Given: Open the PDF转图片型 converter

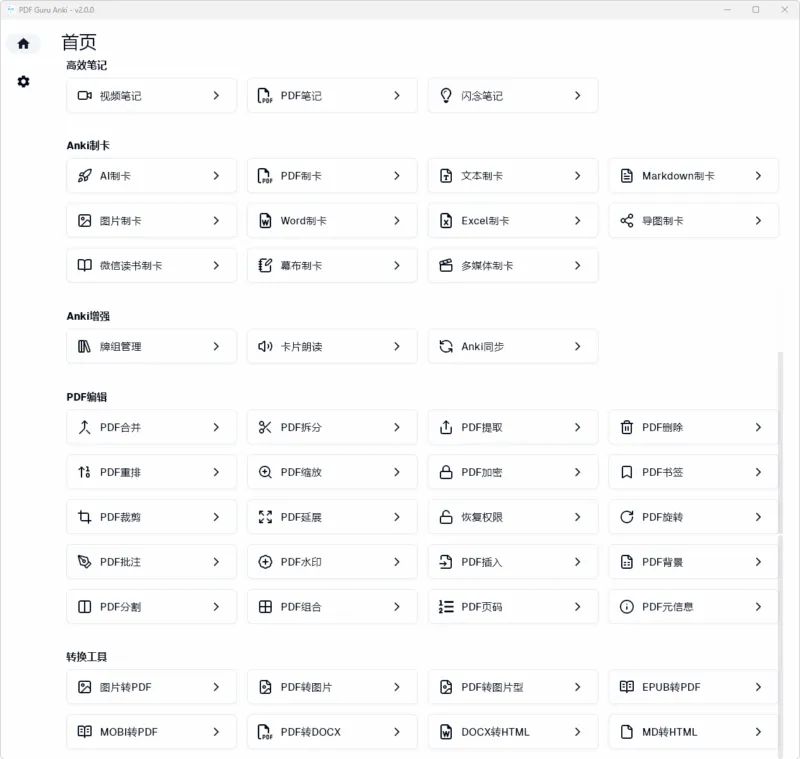Looking at the screenshot, I should point(513,687).
